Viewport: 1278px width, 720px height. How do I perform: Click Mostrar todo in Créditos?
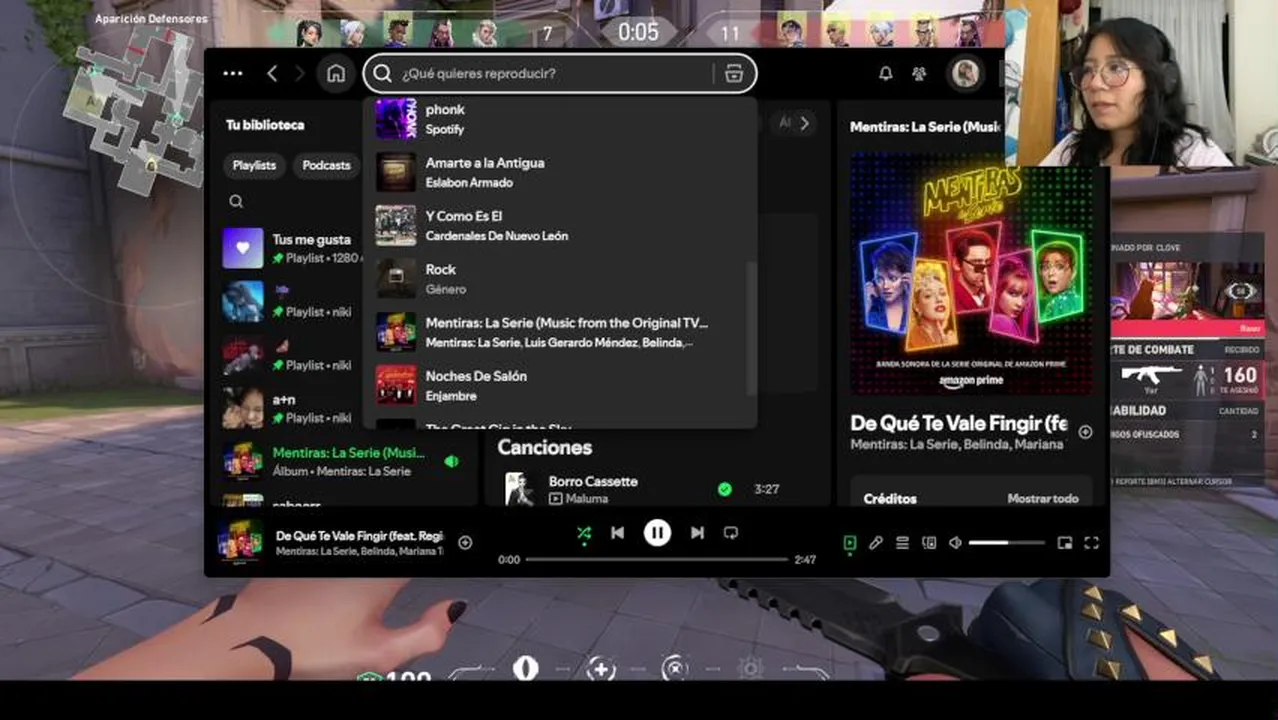[1043, 498]
